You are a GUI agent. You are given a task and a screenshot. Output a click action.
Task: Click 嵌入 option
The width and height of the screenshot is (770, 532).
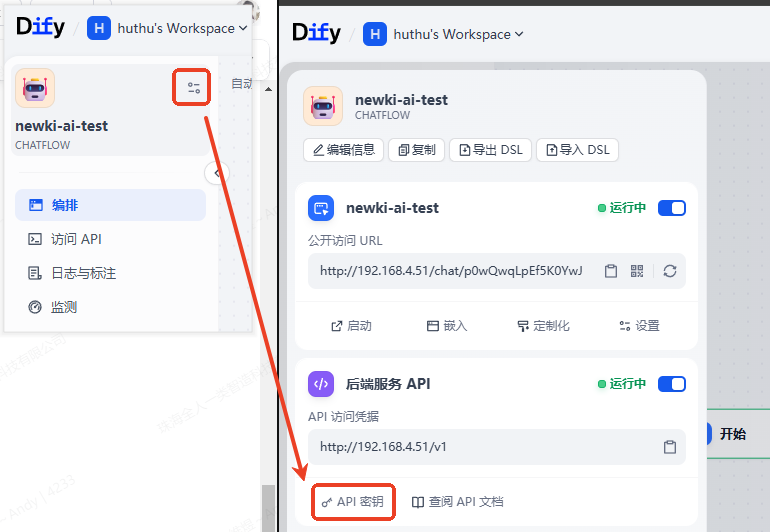(x=446, y=326)
